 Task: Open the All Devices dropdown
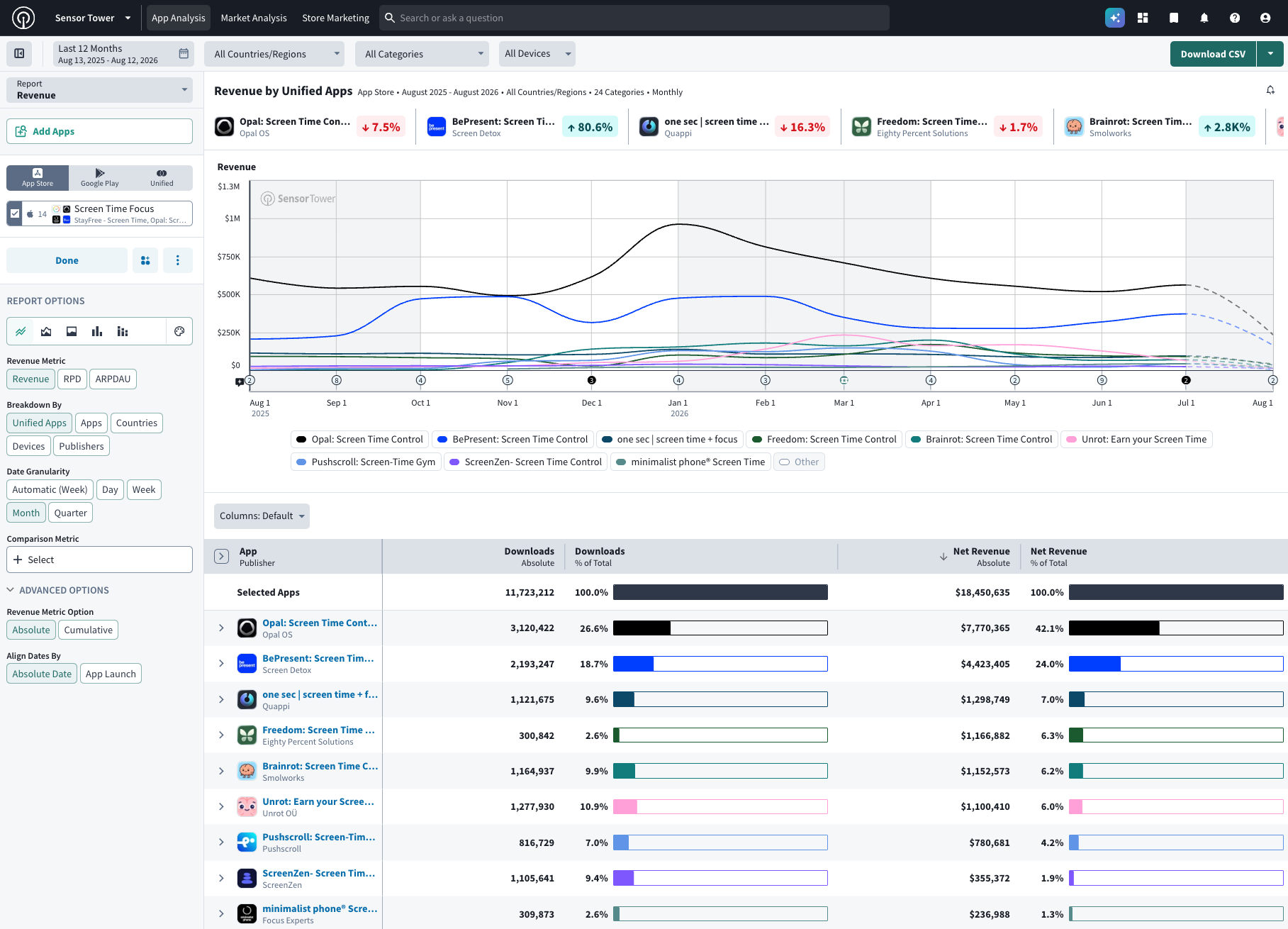537,54
